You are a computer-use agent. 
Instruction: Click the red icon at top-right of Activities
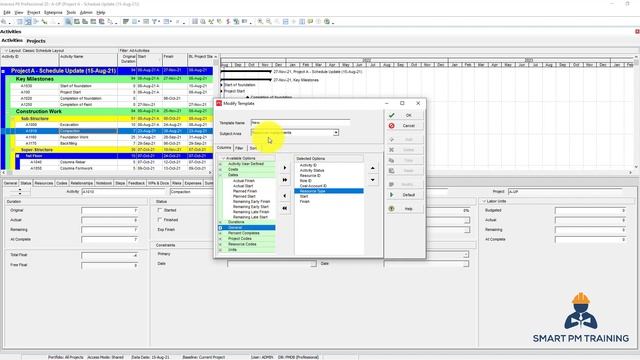point(637,31)
